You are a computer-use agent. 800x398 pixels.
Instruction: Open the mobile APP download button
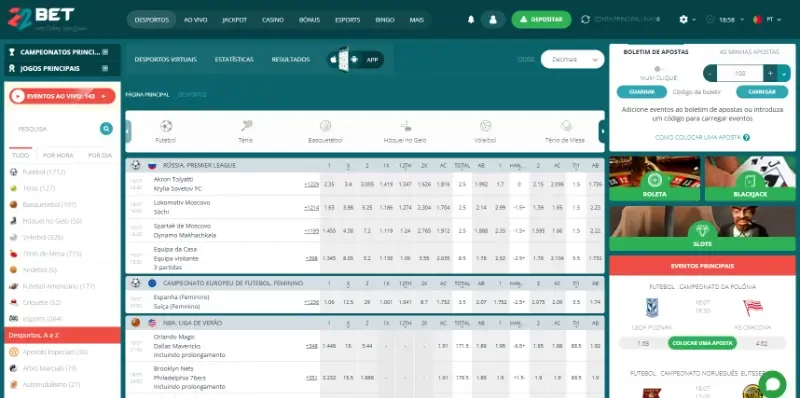356,60
